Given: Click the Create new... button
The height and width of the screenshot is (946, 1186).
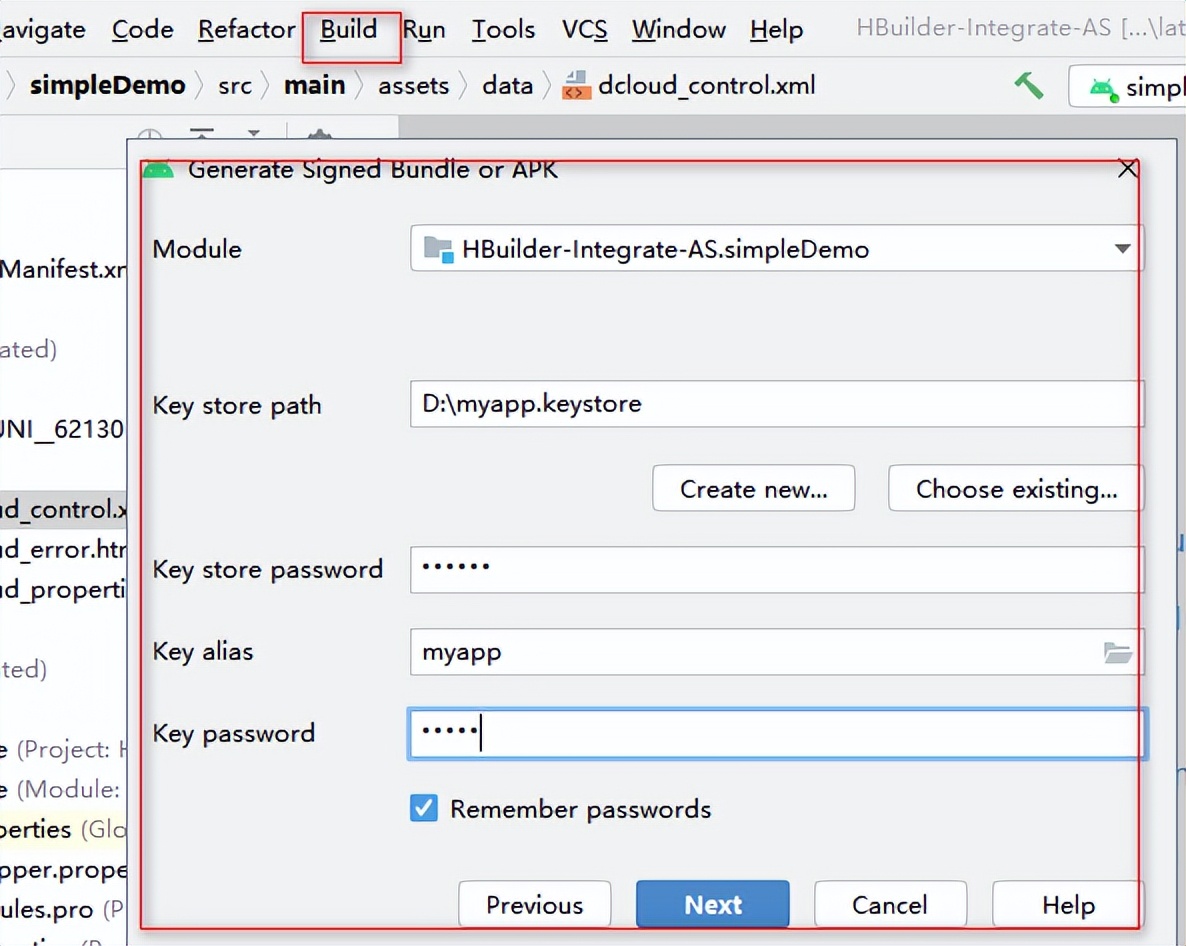Looking at the screenshot, I should tap(753, 489).
